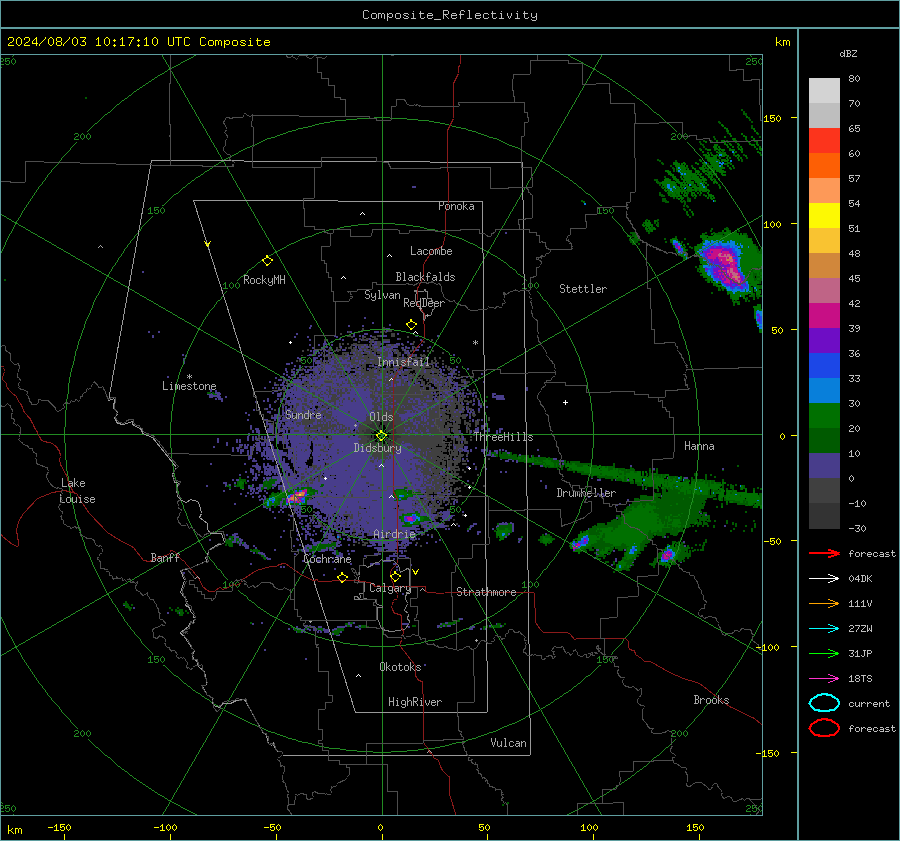Image resolution: width=900 pixels, height=841 pixels.
Task: Click the small storm cell north of Airdrie
Action: (410, 518)
